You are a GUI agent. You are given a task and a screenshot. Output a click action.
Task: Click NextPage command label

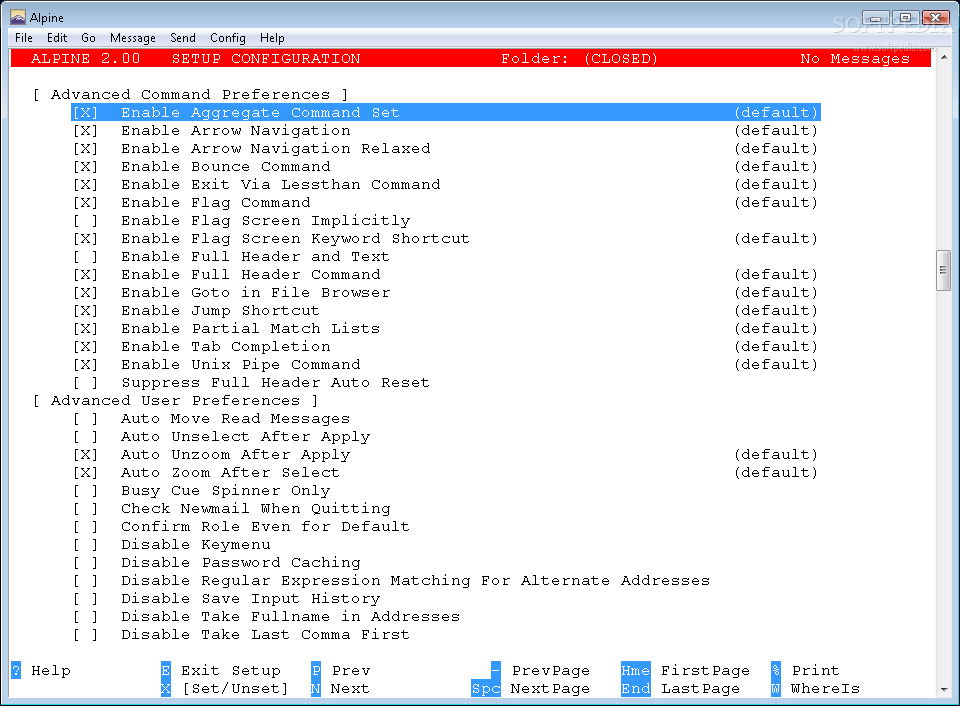(550, 689)
